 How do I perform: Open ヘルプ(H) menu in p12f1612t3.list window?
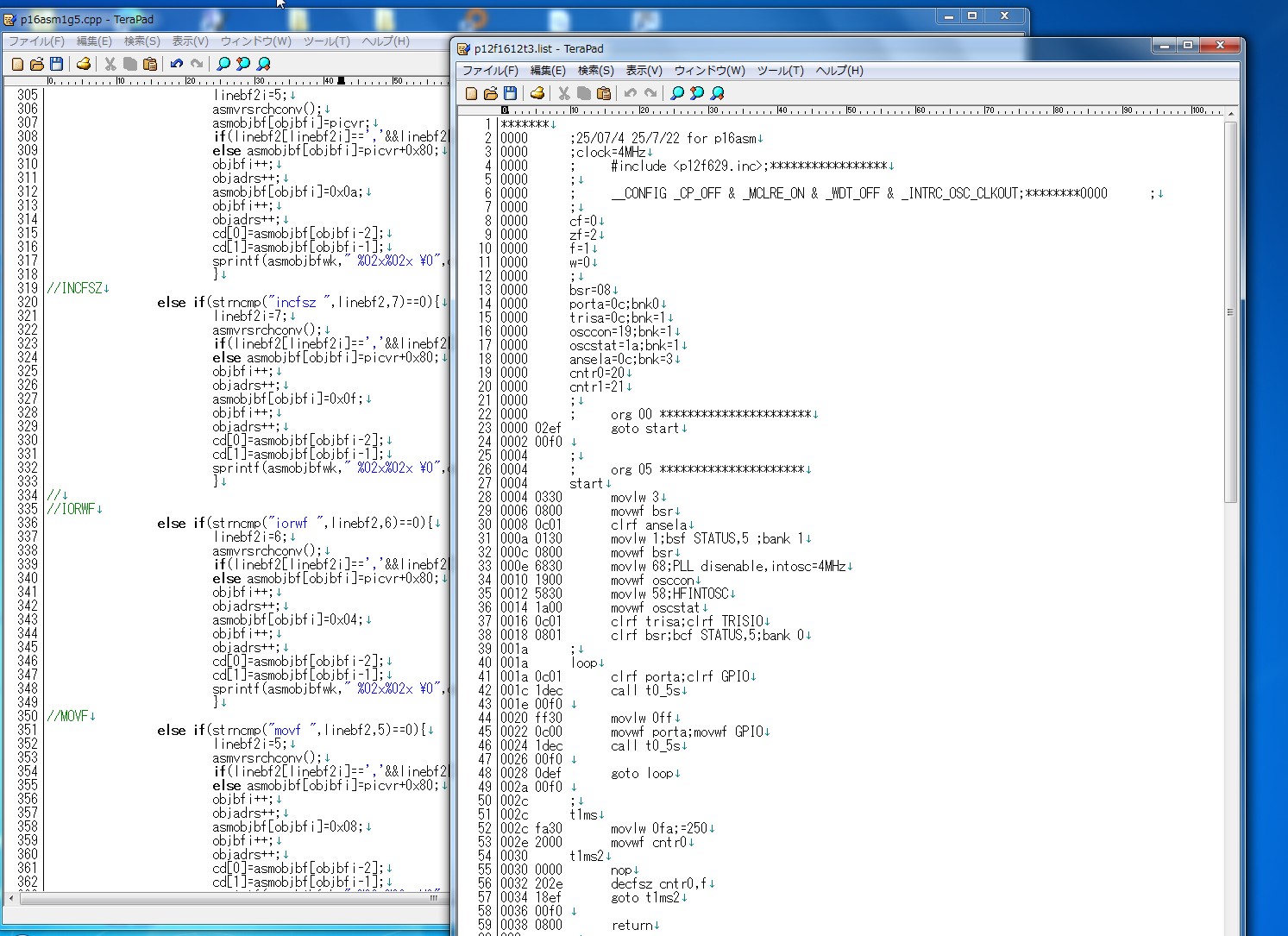pyautogui.click(x=839, y=71)
